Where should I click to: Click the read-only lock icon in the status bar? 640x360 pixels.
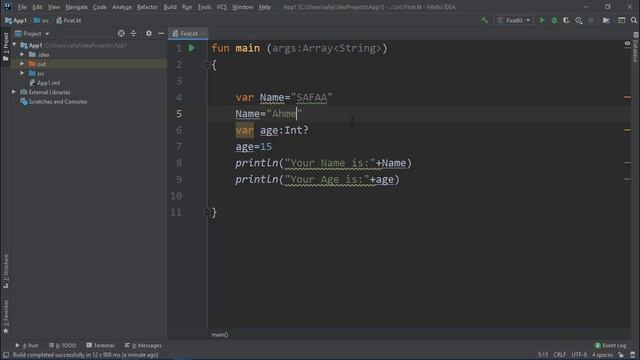621,355
